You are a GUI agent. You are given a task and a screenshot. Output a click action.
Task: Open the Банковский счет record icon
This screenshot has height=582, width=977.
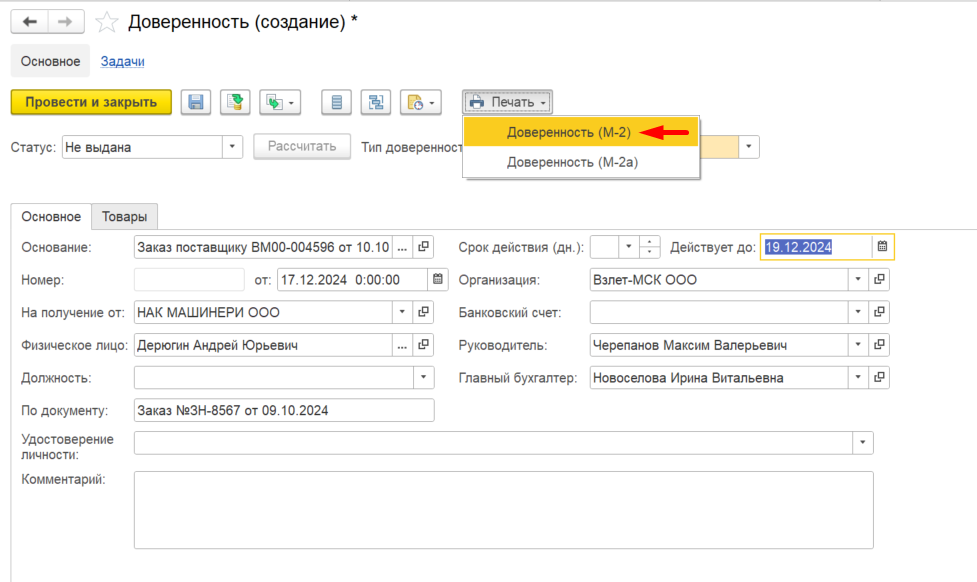tap(879, 312)
